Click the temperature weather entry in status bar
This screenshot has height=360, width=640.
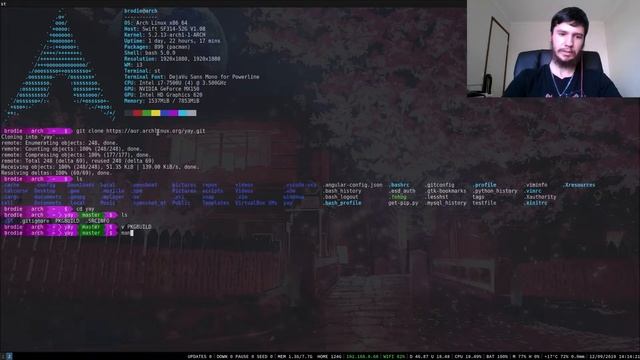pos(565,356)
